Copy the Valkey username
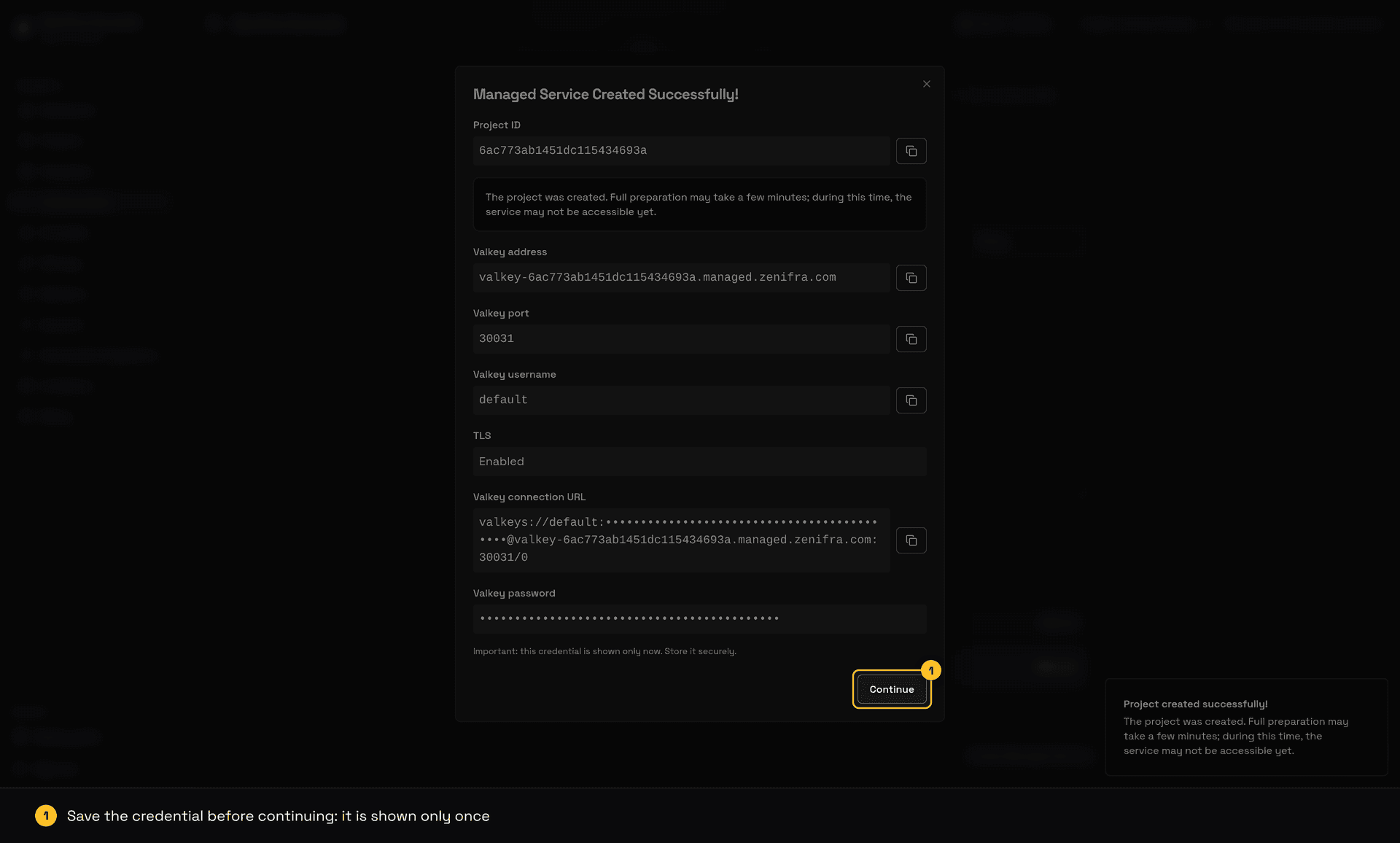 click(x=911, y=400)
